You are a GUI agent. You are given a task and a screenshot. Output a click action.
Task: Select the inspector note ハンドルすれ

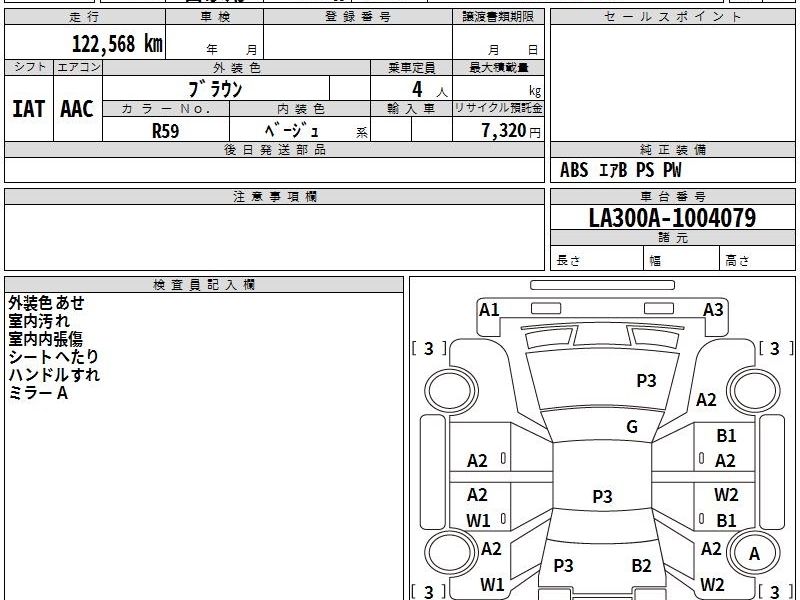54,375
